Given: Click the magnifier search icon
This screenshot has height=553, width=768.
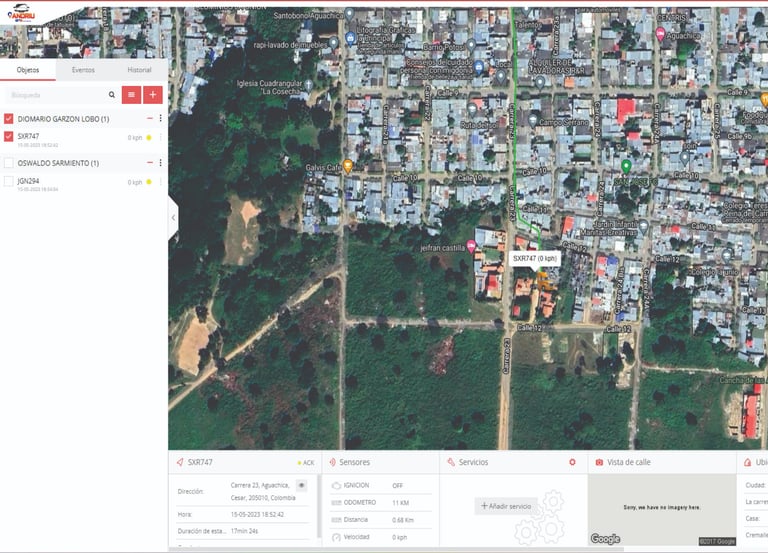Looking at the screenshot, I should pyautogui.click(x=112, y=95).
